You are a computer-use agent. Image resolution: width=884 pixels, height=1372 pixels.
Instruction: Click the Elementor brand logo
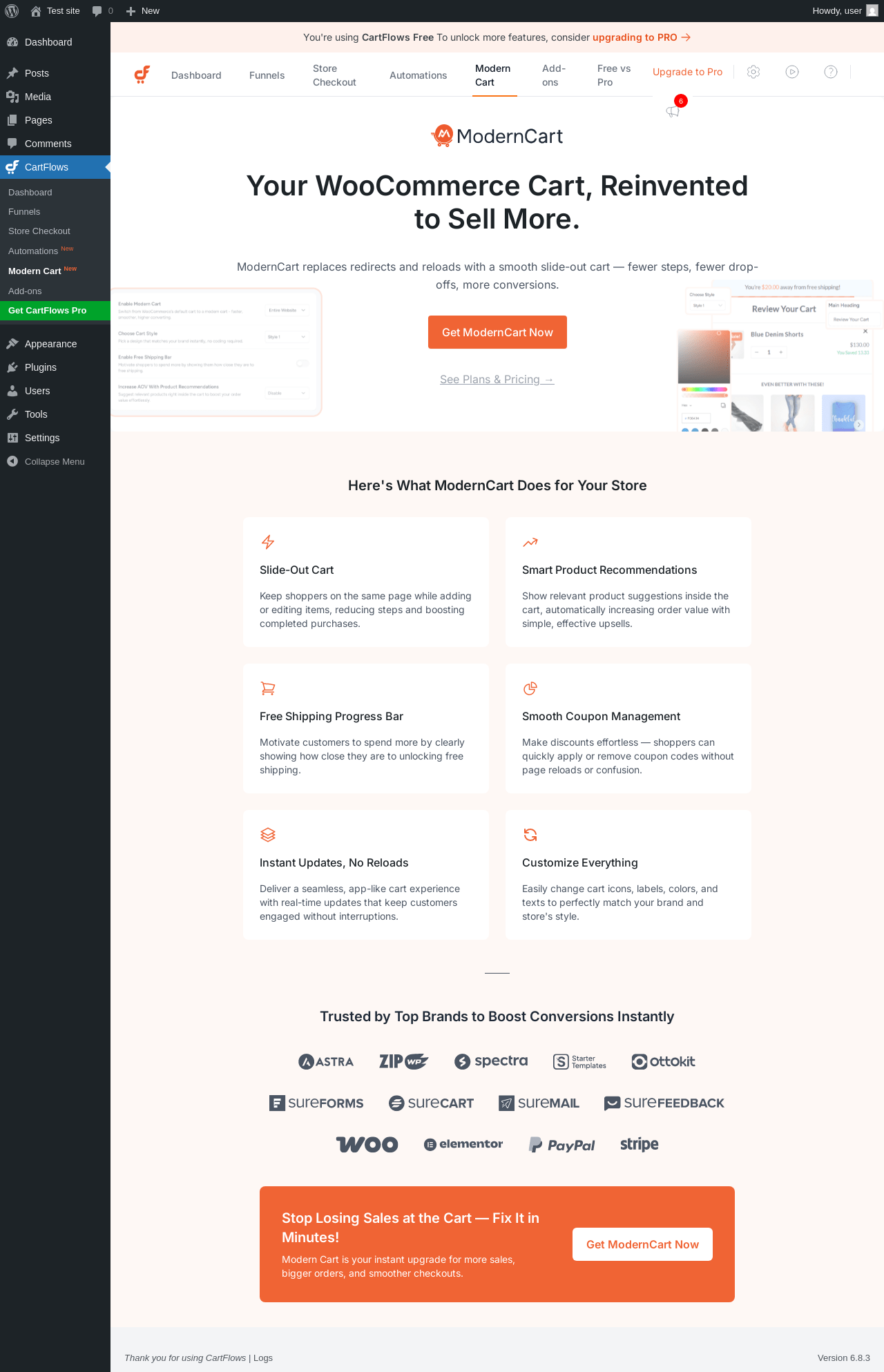[463, 1144]
